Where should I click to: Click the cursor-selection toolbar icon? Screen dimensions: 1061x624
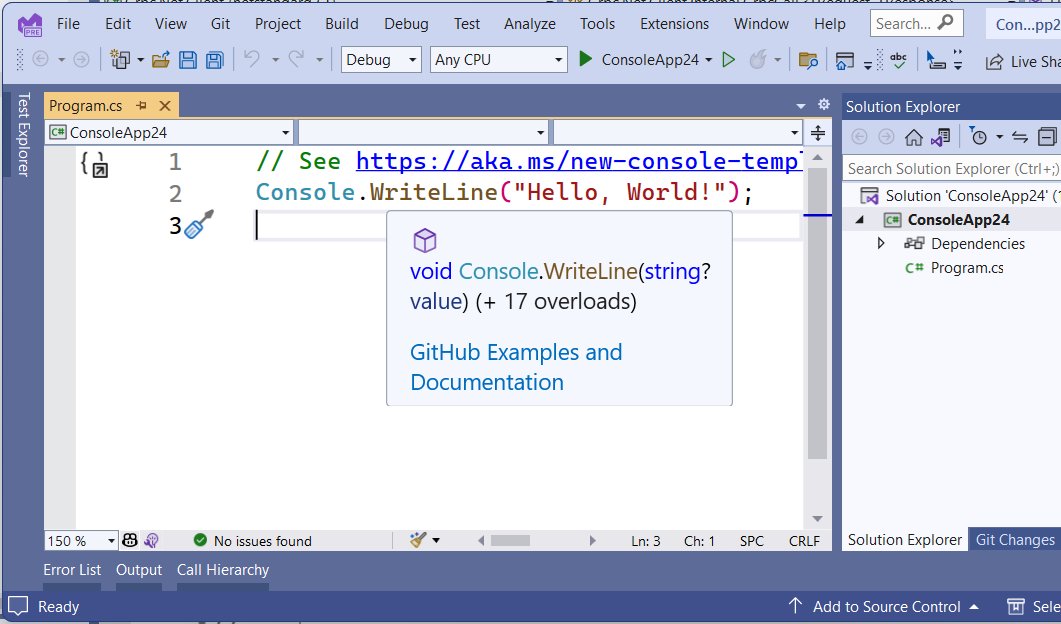pyautogui.click(x=936, y=60)
